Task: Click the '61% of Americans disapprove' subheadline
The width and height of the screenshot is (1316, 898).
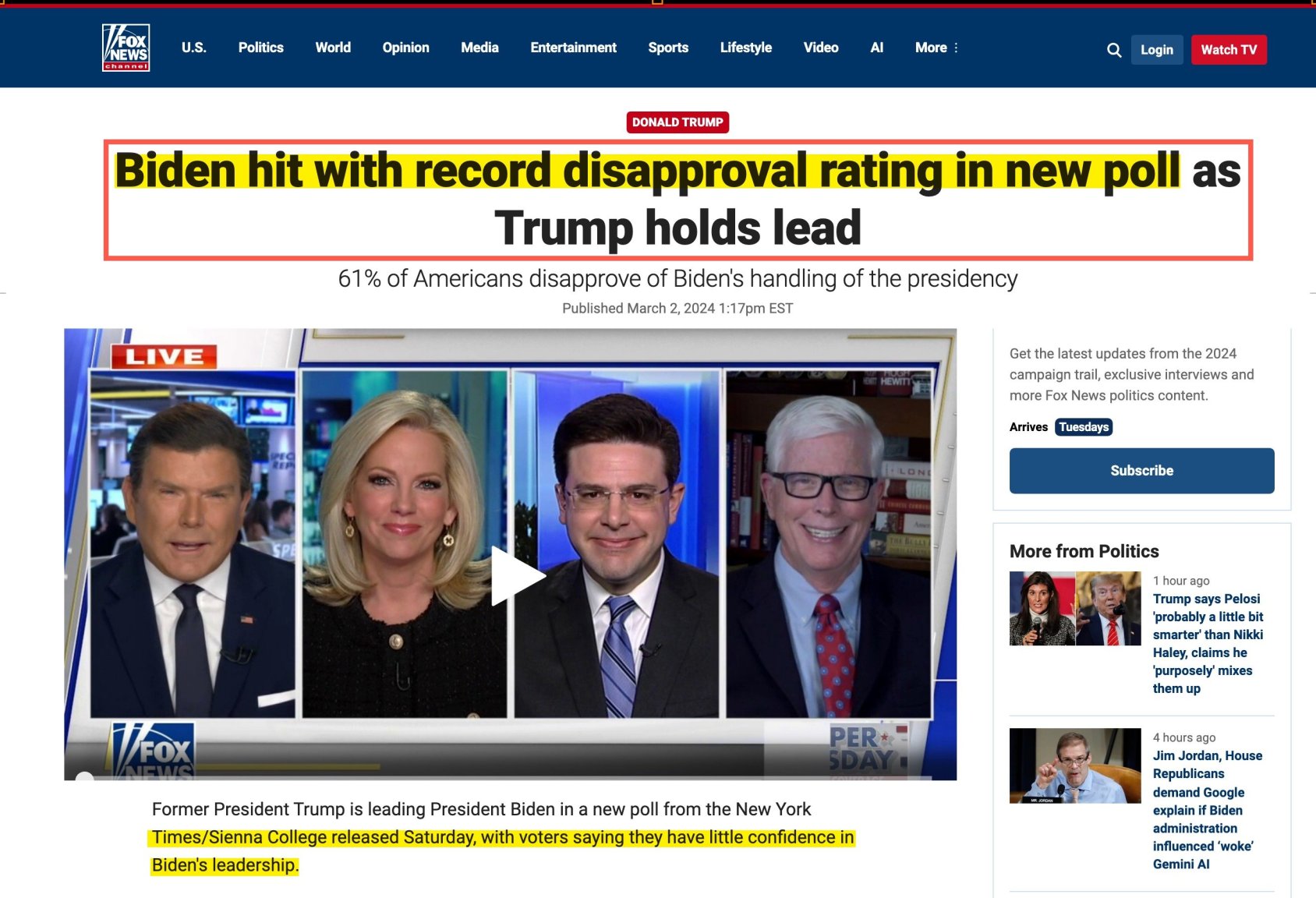Action: coord(677,278)
